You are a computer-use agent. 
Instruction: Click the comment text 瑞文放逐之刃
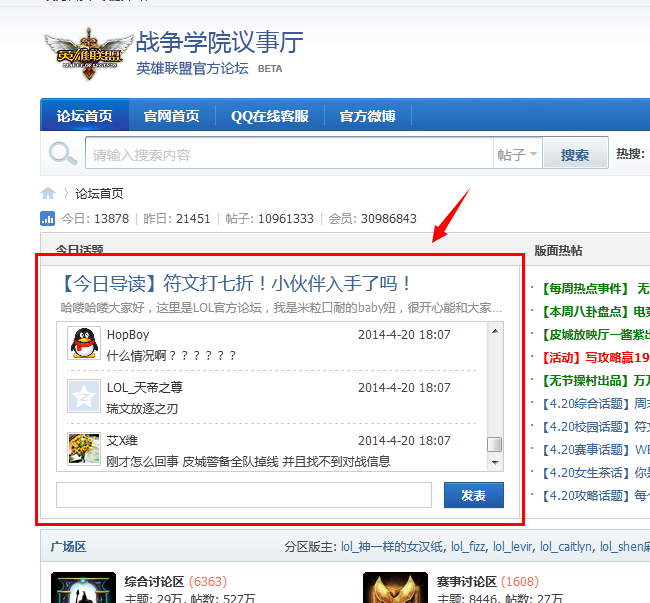tap(142, 409)
